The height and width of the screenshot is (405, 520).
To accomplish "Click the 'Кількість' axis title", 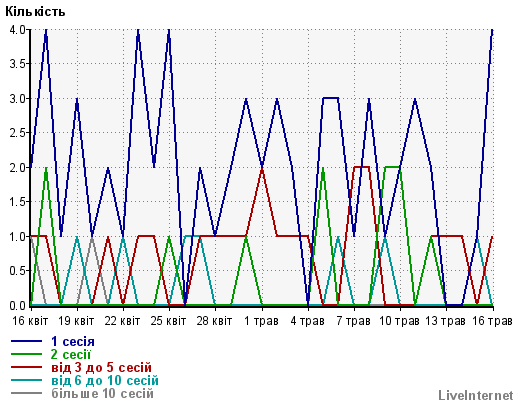I will point(35,12).
